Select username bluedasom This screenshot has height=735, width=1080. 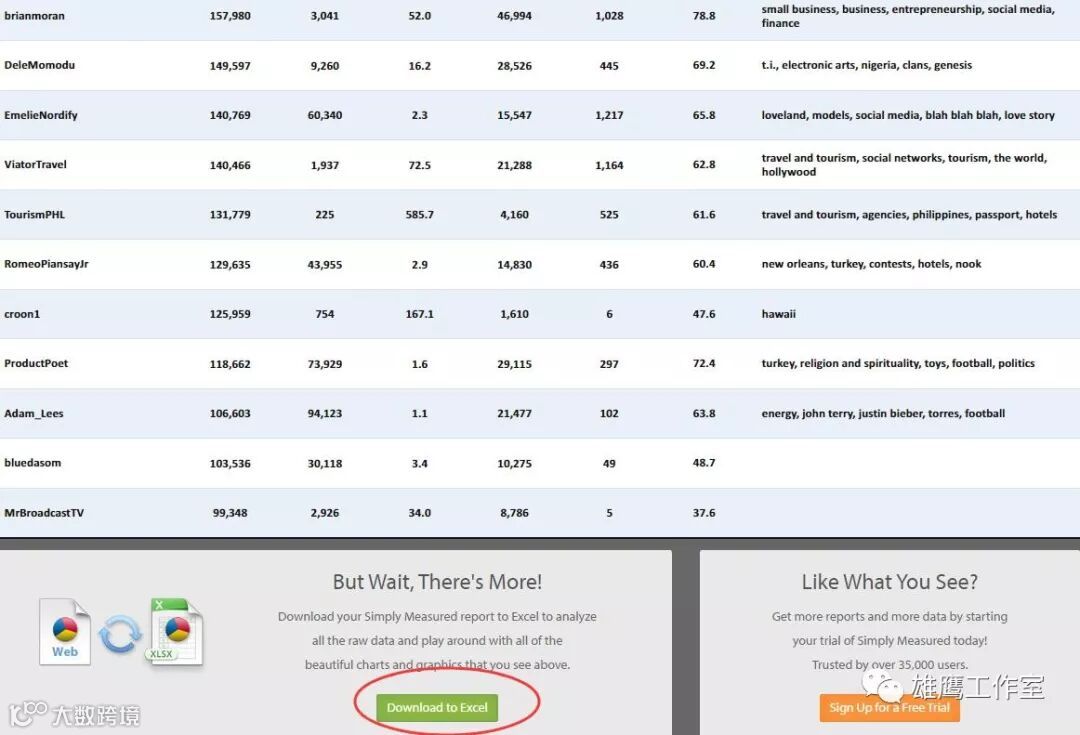pos(32,463)
